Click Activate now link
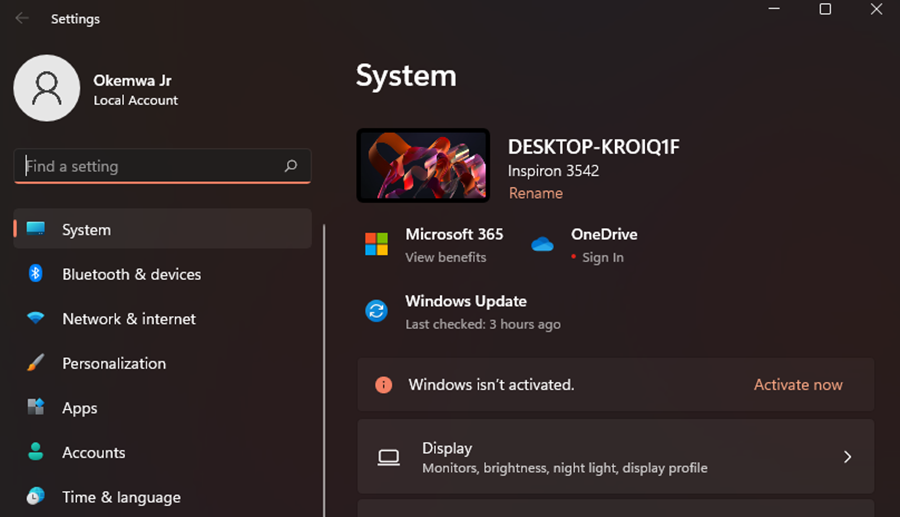900x517 pixels. tap(797, 385)
